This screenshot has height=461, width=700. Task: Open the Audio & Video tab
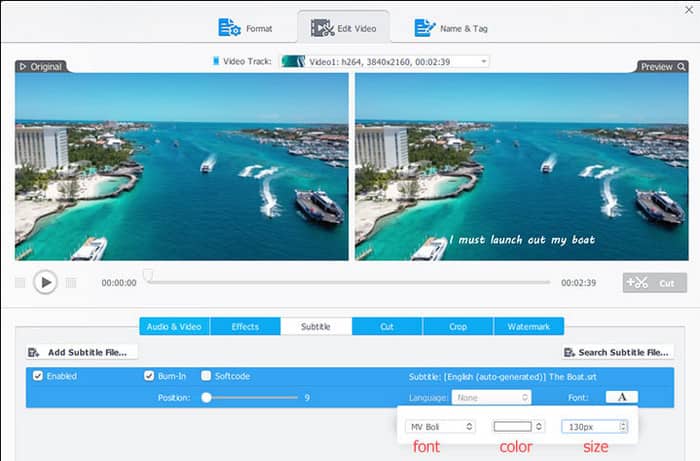click(174, 327)
